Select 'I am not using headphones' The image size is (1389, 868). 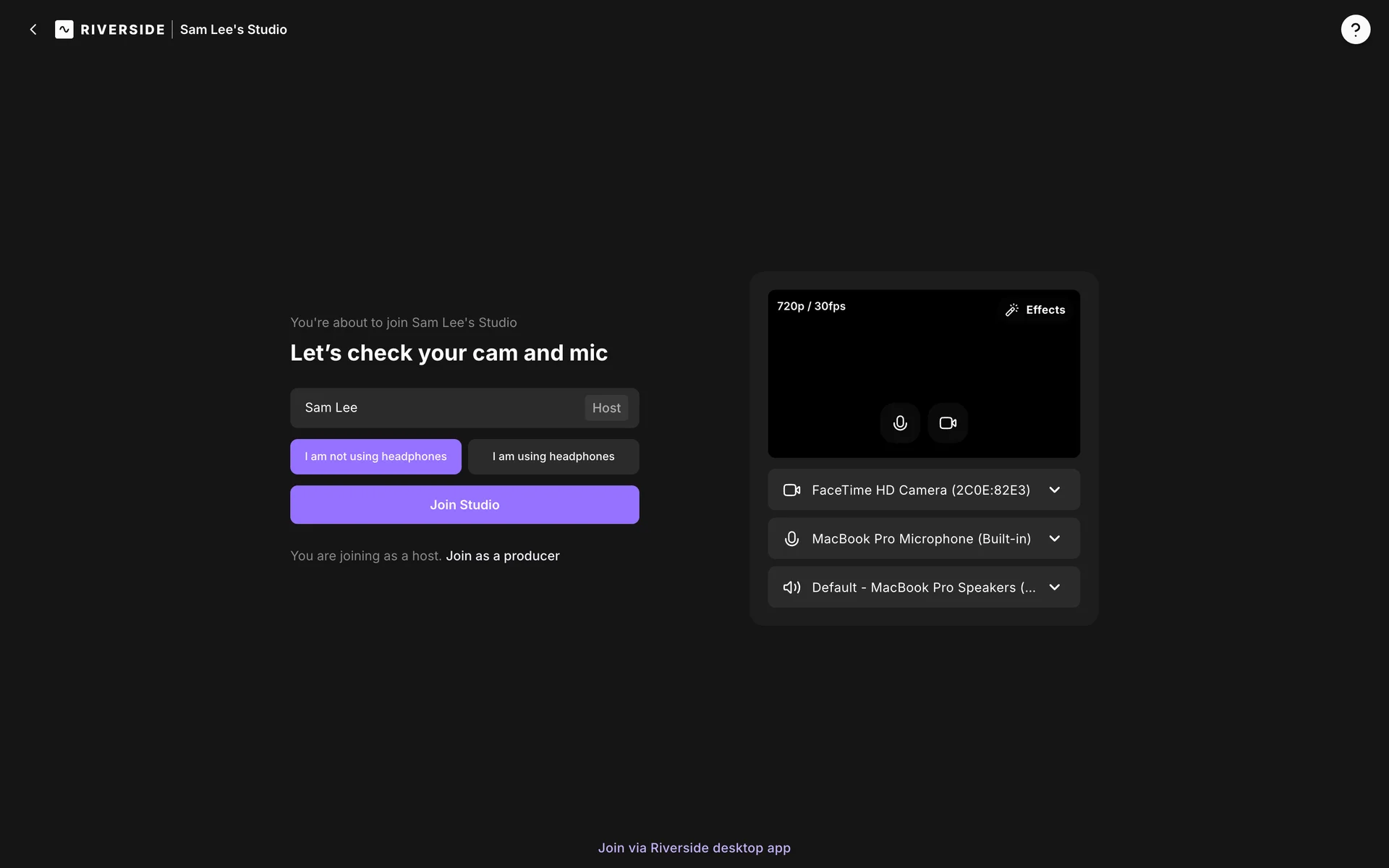click(375, 456)
